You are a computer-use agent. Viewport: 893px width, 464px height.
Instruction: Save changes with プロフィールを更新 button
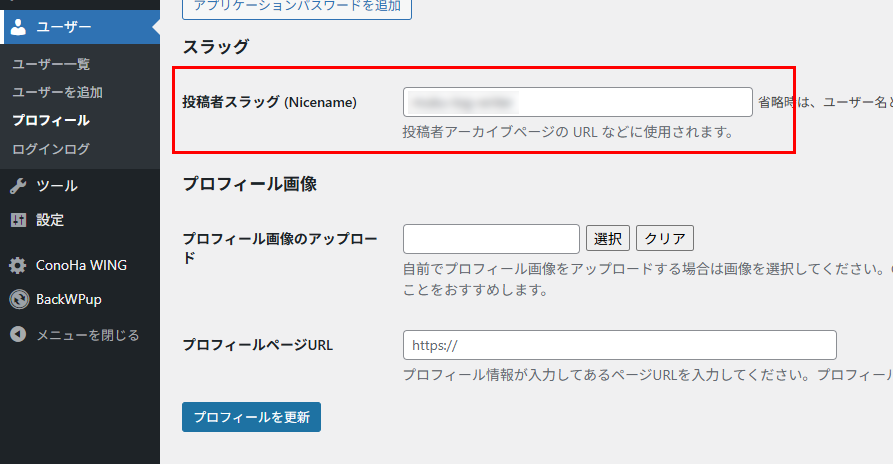tap(251, 417)
